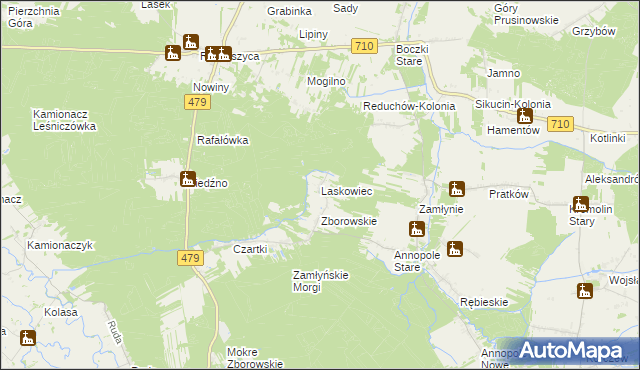The image size is (640, 370).
Task: Select the Kamionacz Leśniczówka label
Action: 64,120
